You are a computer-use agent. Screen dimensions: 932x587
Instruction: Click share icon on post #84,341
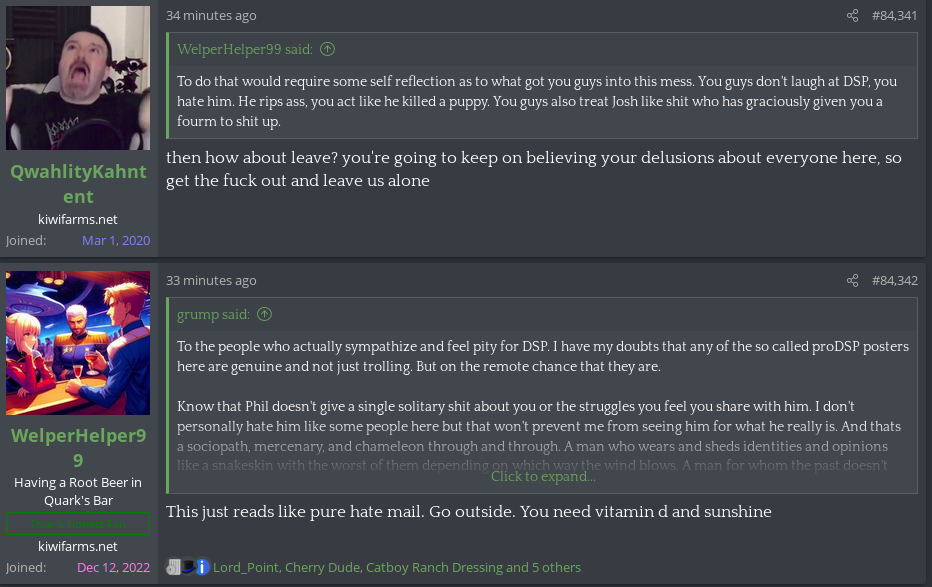[x=852, y=16]
